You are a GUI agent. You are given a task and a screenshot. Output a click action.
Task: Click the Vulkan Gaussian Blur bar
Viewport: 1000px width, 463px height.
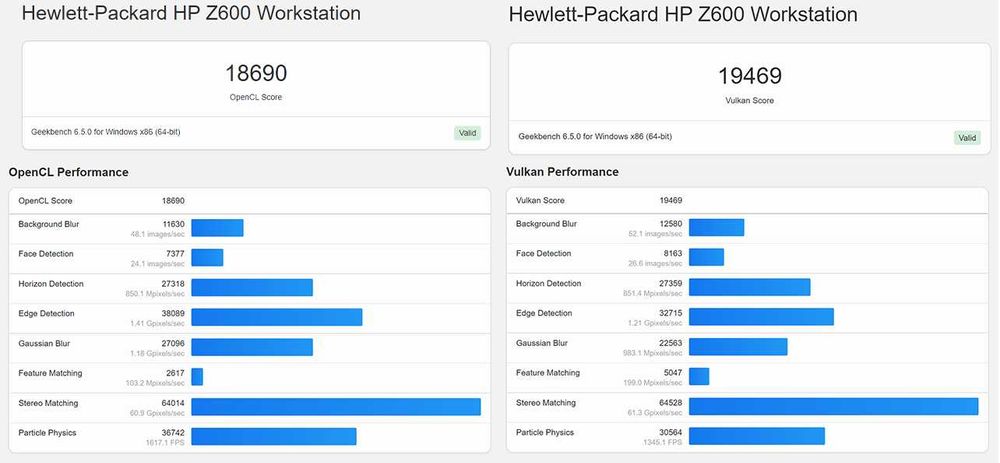click(738, 346)
